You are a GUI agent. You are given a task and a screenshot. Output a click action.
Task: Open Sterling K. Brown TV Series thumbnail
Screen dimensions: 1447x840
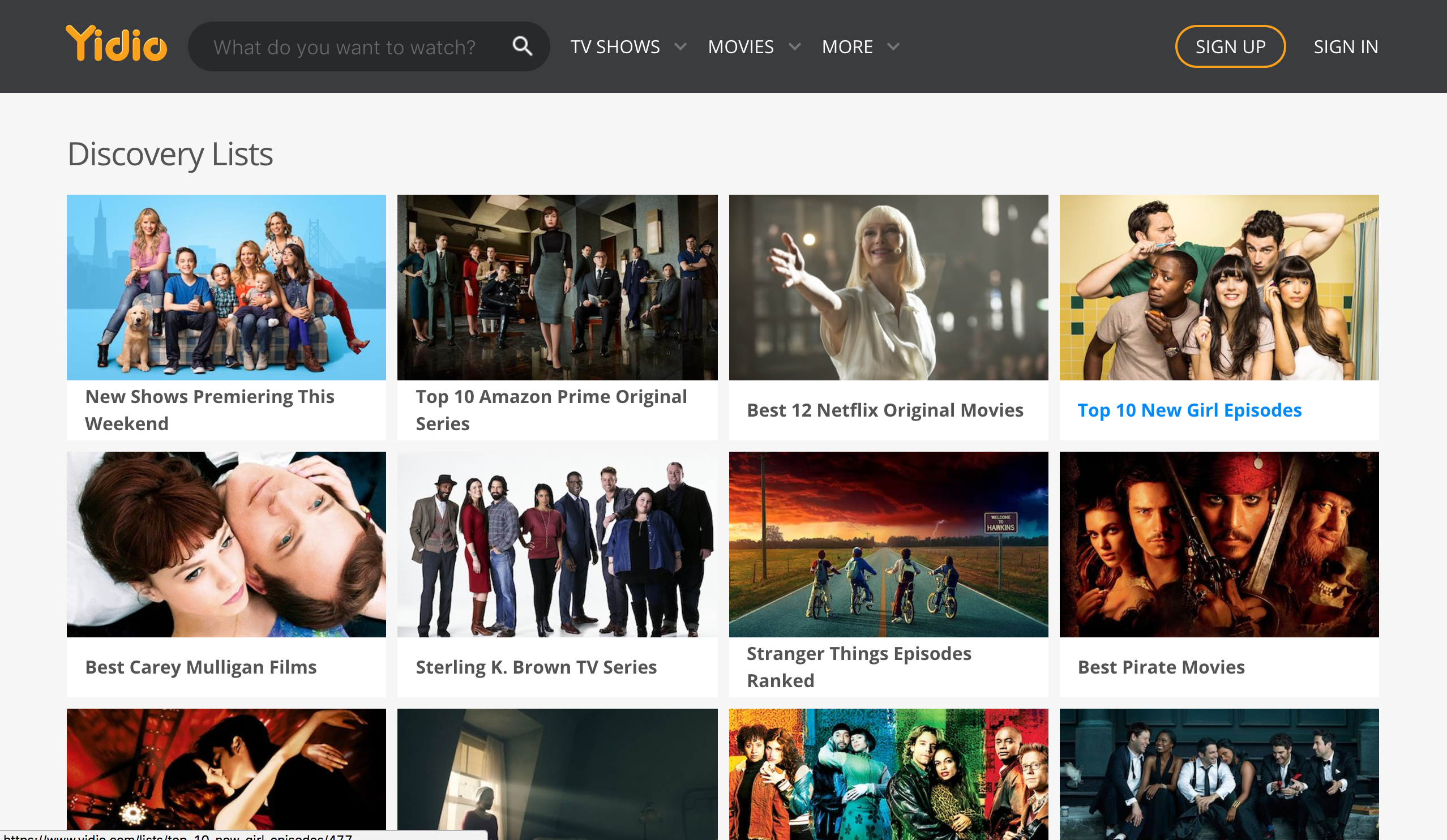pos(557,545)
